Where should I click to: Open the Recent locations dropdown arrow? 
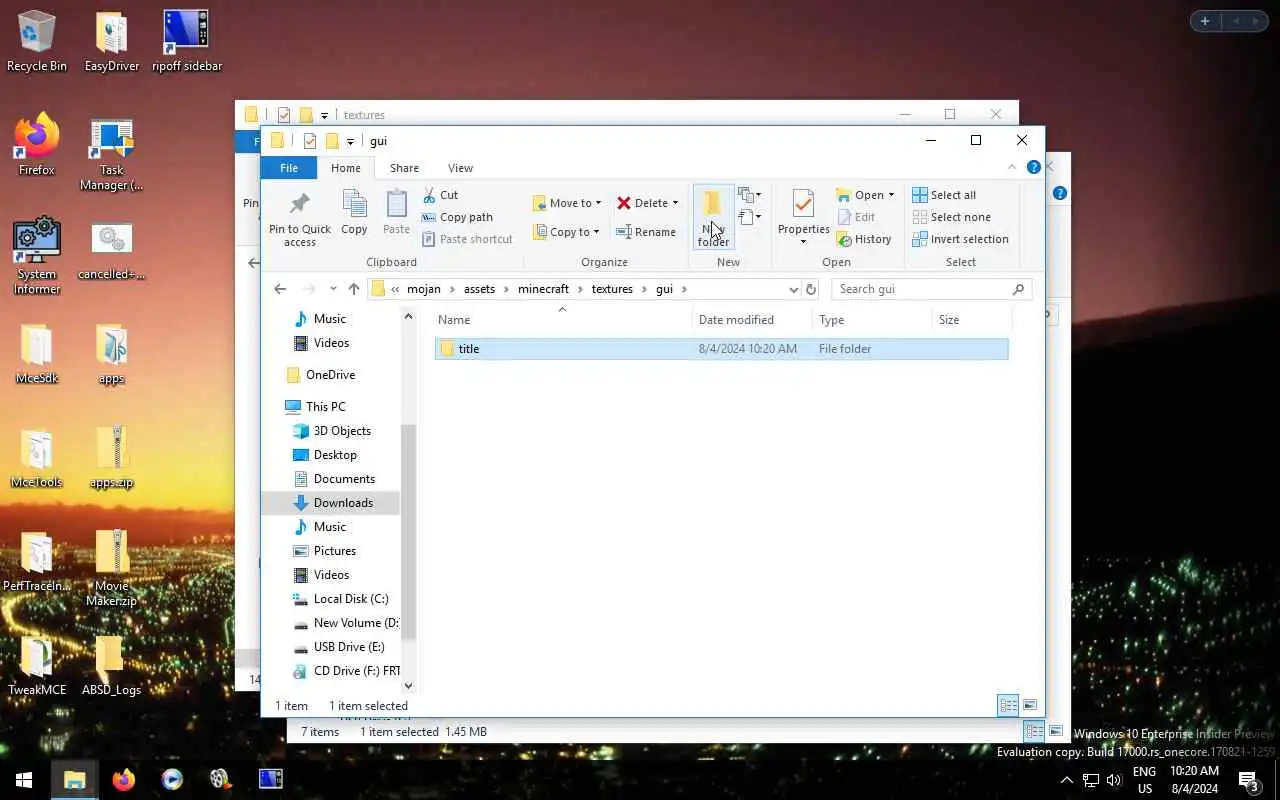pyautogui.click(x=333, y=289)
